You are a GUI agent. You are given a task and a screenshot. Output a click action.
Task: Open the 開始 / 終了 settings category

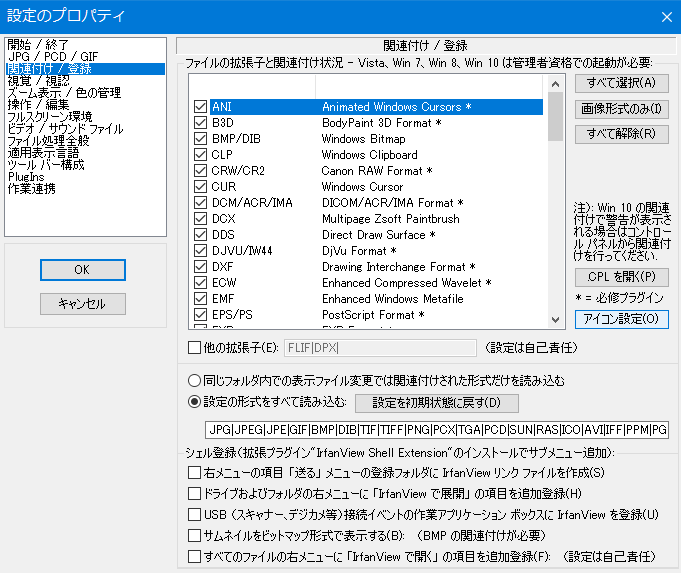coord(38,44)
